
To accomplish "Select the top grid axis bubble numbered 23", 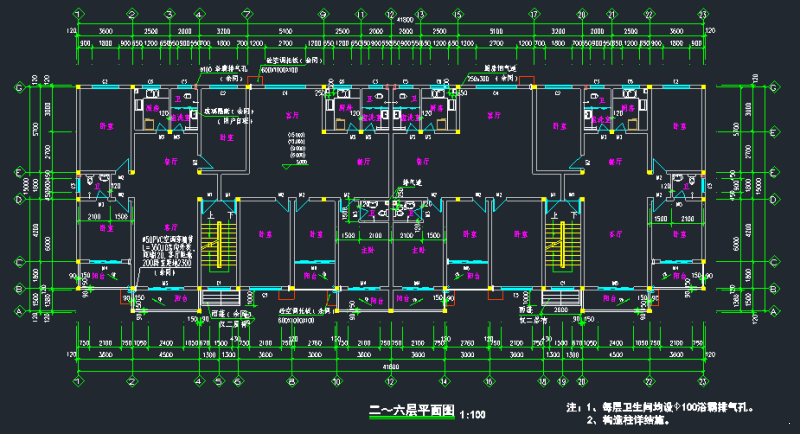I will [703, 15].
